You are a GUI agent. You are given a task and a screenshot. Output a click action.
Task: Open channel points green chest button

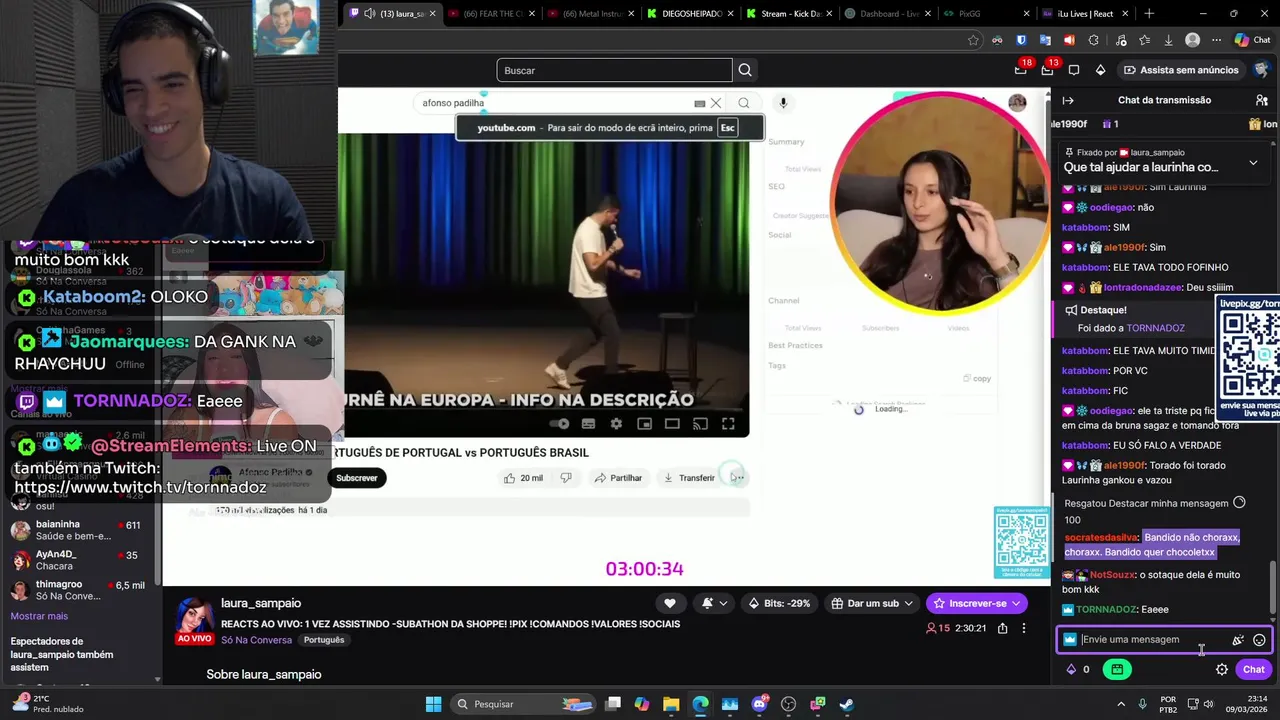pyautogui.click(x=1117, y=670)
